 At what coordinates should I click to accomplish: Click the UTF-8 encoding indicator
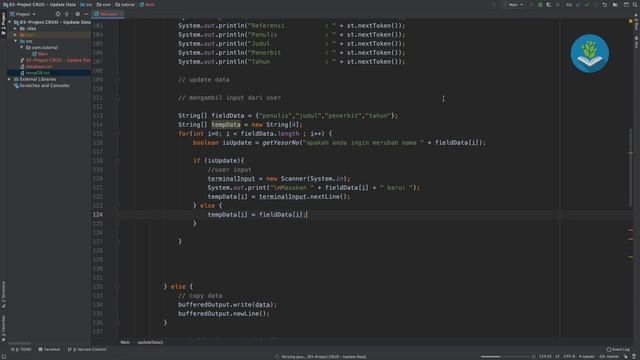tap(569, 357)
